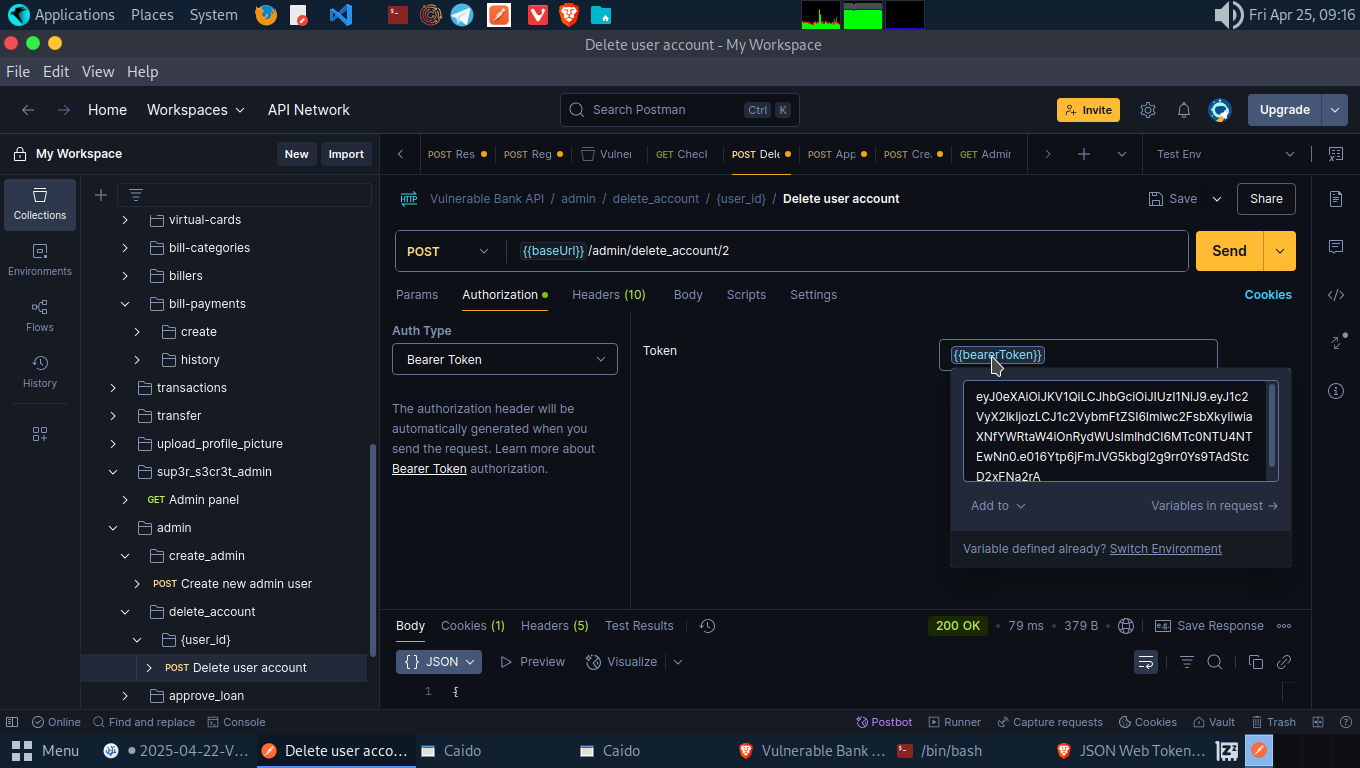
Task: Click the network globe icon in response bar
Action: coord(1126,626)
